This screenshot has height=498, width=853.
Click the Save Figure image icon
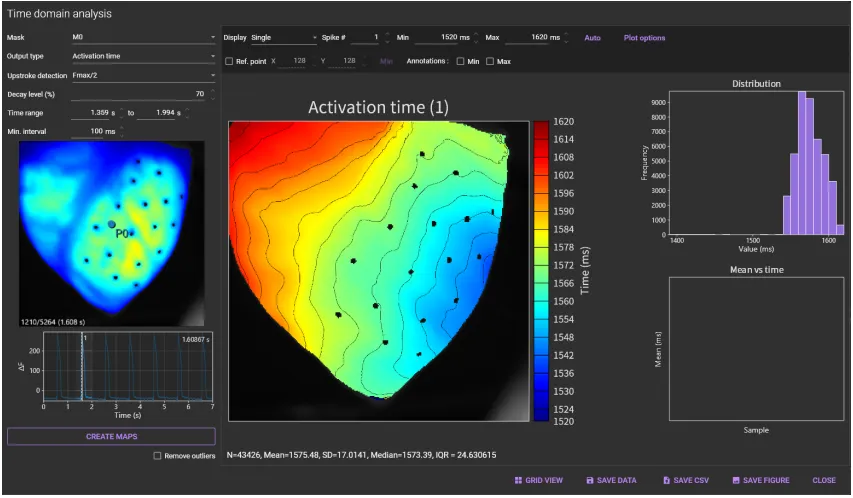coord(736,481)
